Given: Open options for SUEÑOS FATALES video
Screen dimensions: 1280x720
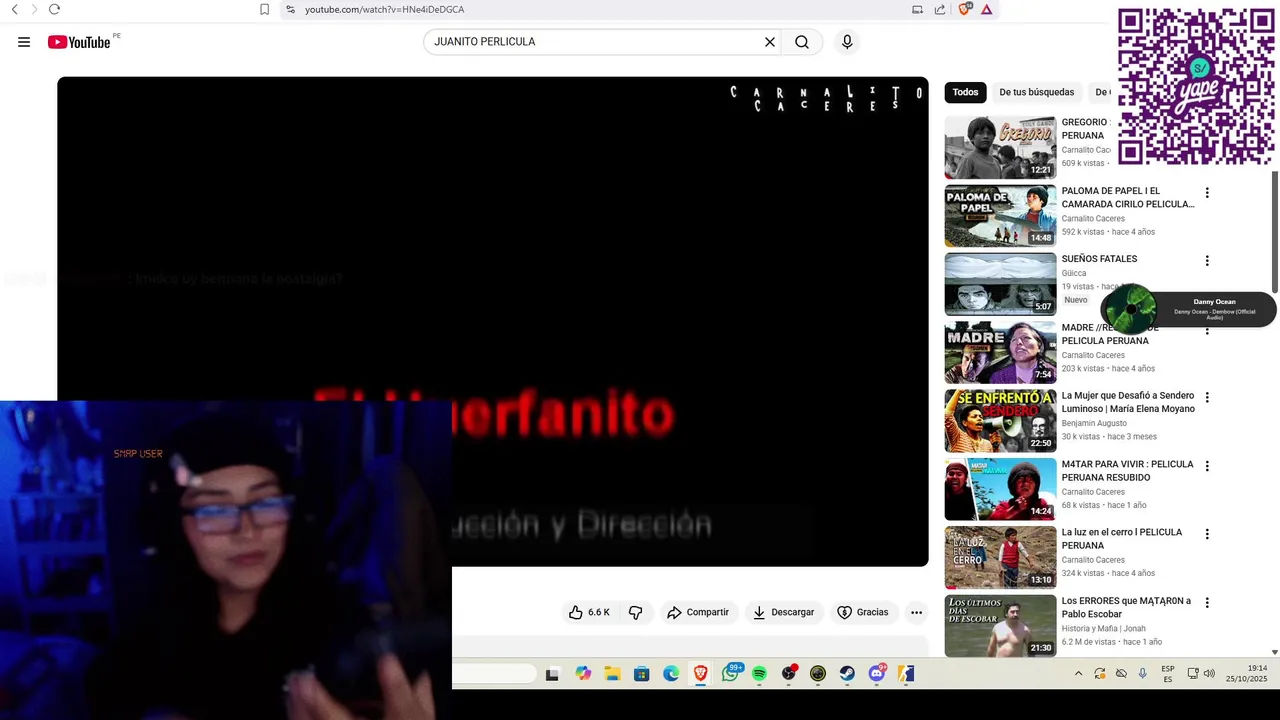Looking at the screenshot, I should 1207,261.
